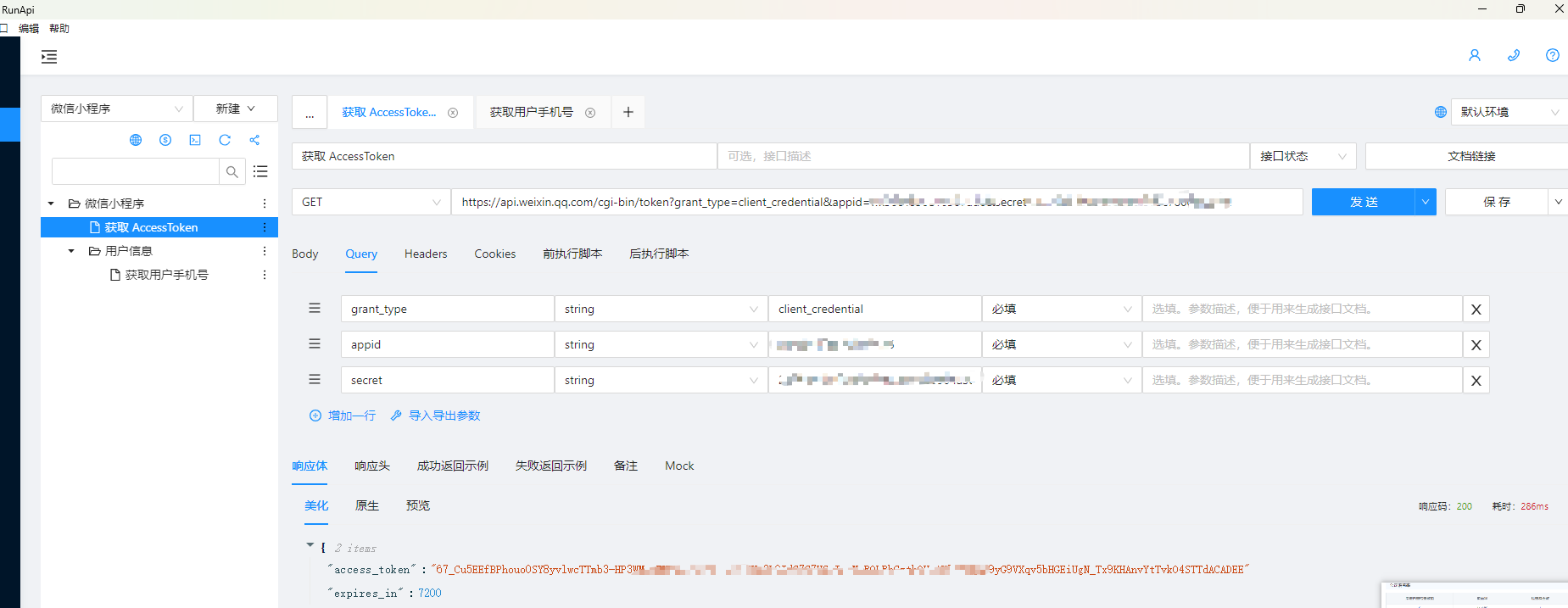This screenshot has height=608, width=1568.
Task: Click the dollar-sign variables icon
Action: click(165, 140)
